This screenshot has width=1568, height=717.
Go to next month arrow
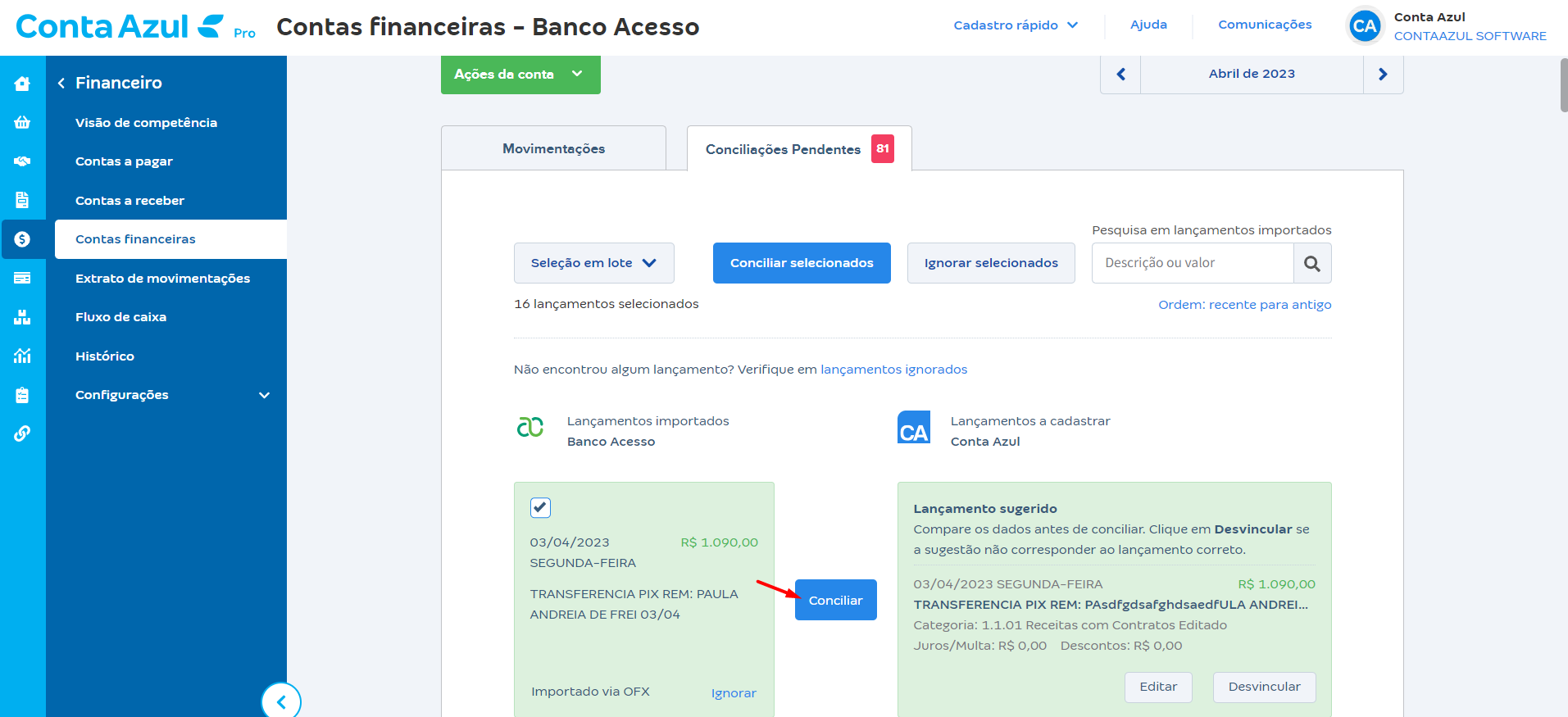coord(1384,75)
